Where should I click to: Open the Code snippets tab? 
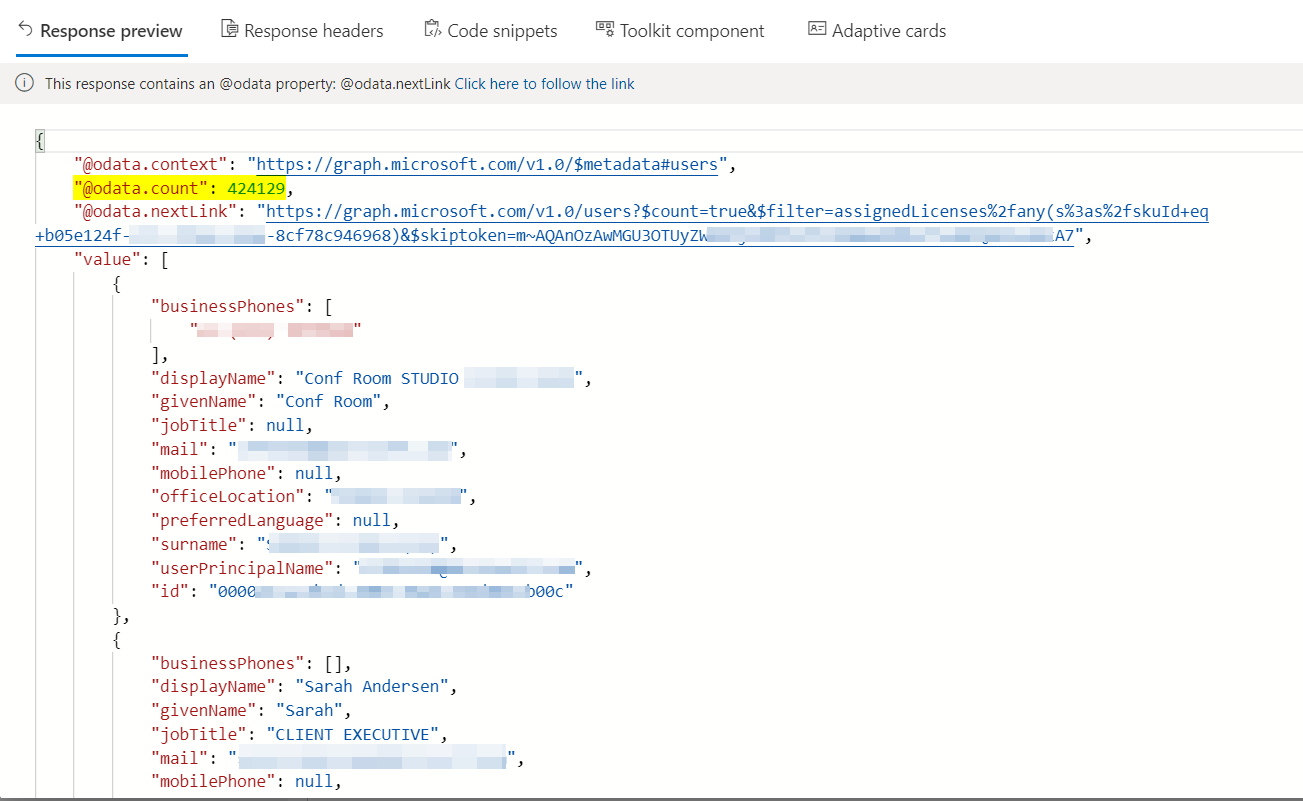(x=490, y=31)
